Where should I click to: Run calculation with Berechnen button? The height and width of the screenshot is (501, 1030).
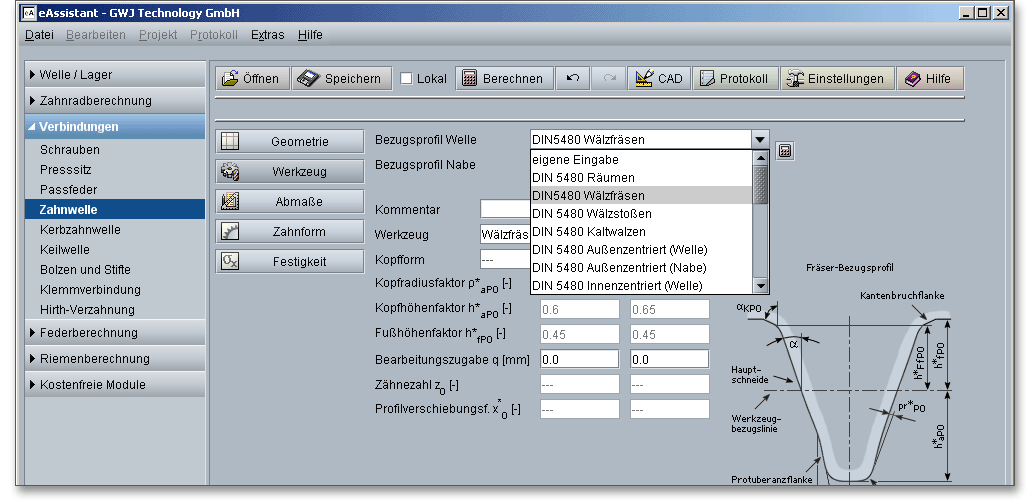[503, 79]
